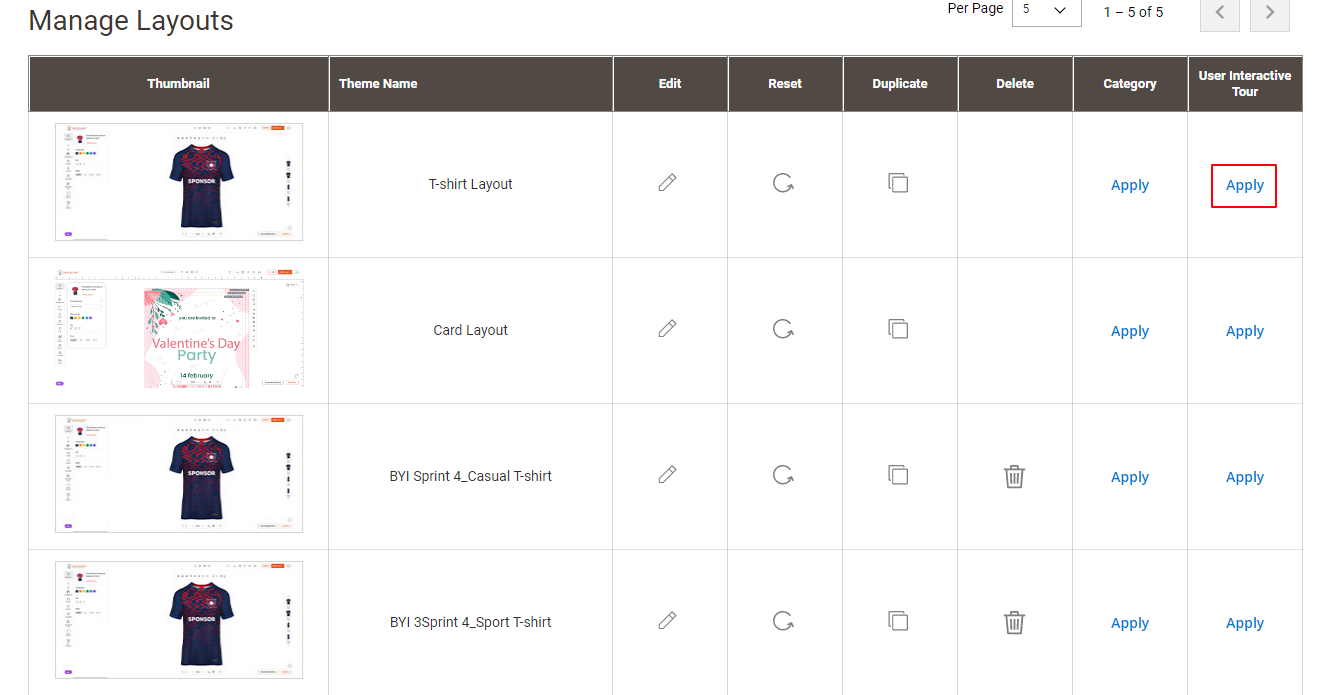Image resolution: width=1323 pixels, height=695 pixels.
Task: Apply Category to BYI Sprint 4_Casual T-shirt
Action: [1129, 477]
